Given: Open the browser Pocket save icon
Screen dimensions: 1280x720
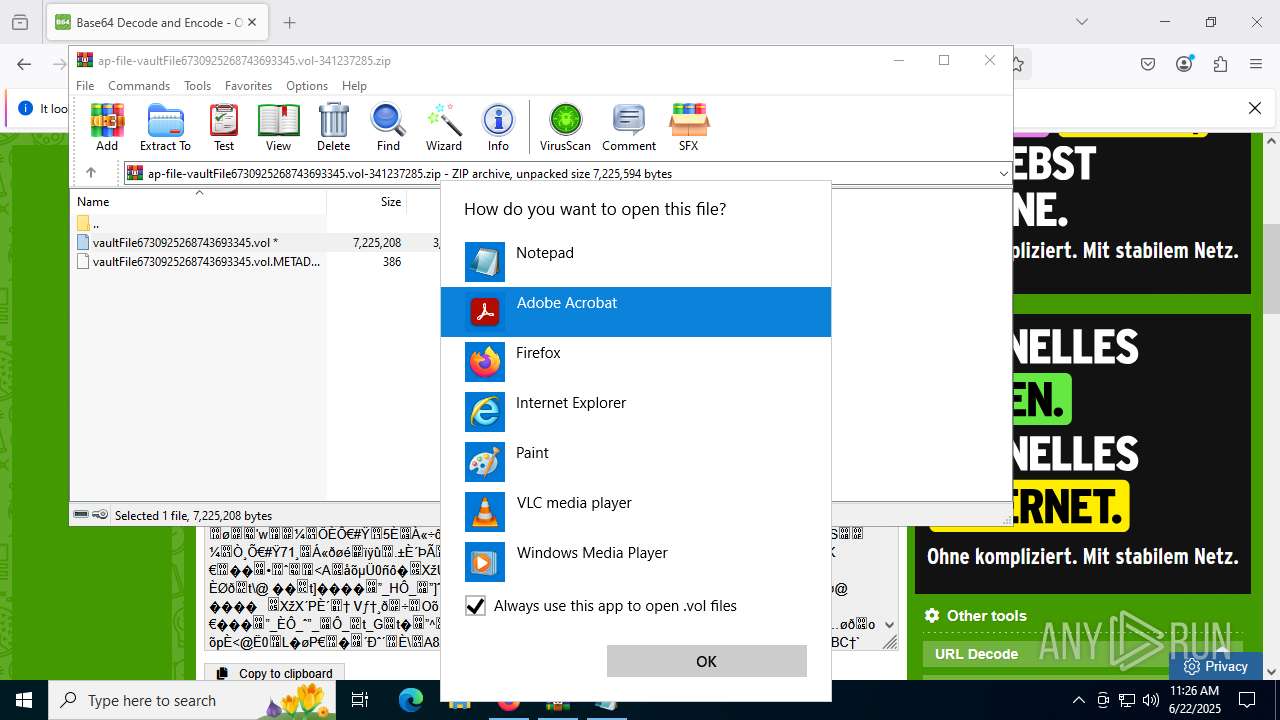Looking at the screenshot, I should click(x=1148, y=64).
